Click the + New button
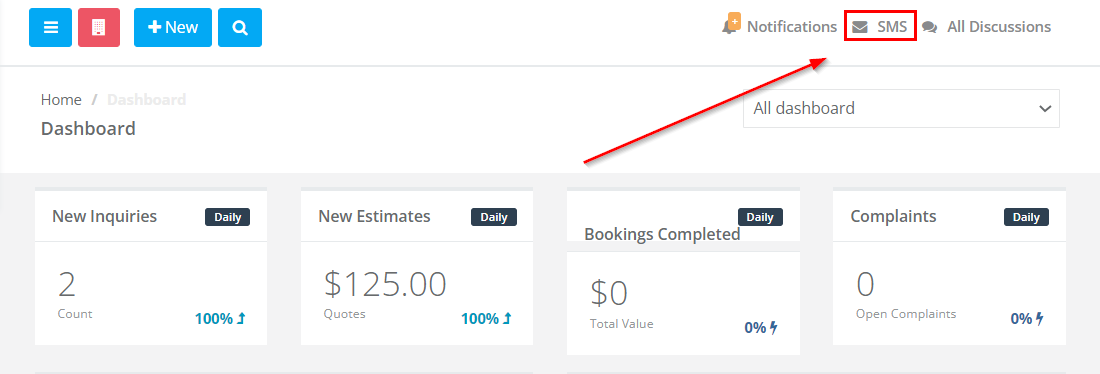The width and height of the screenshot is (1100, 374). click(173, 27)
